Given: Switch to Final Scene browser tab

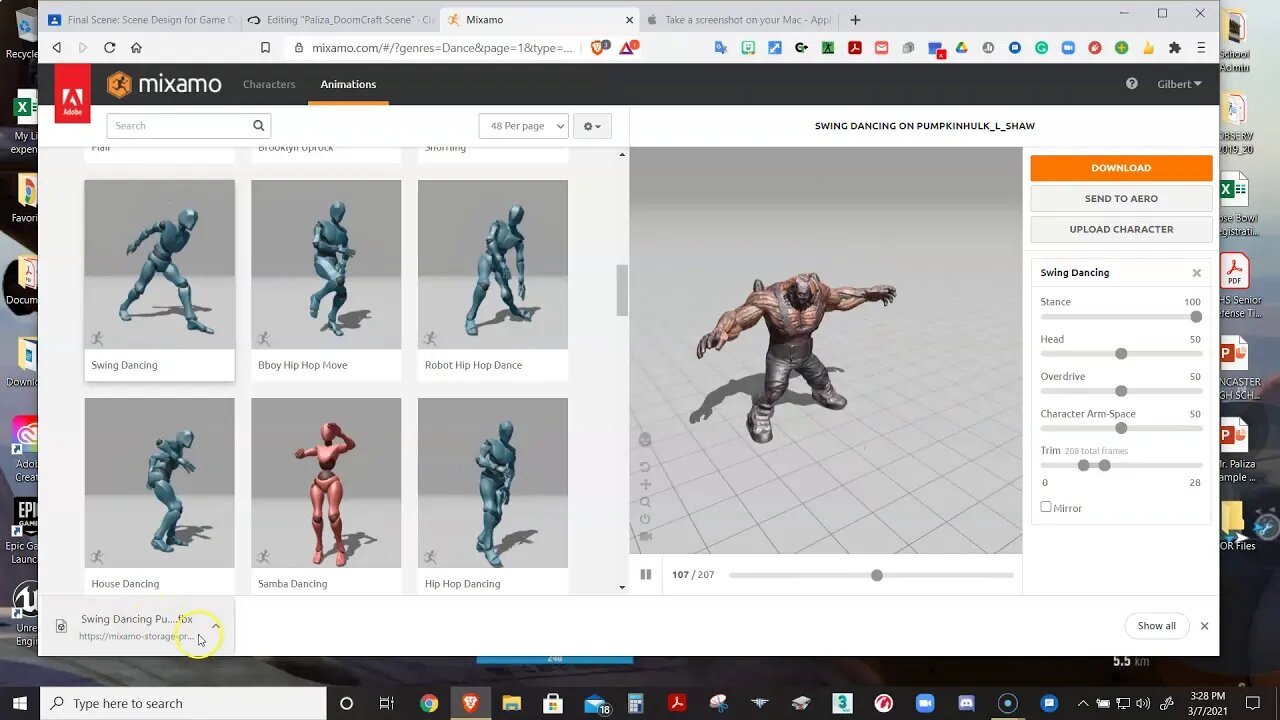Looking at the screenshot, I should 140,19.
